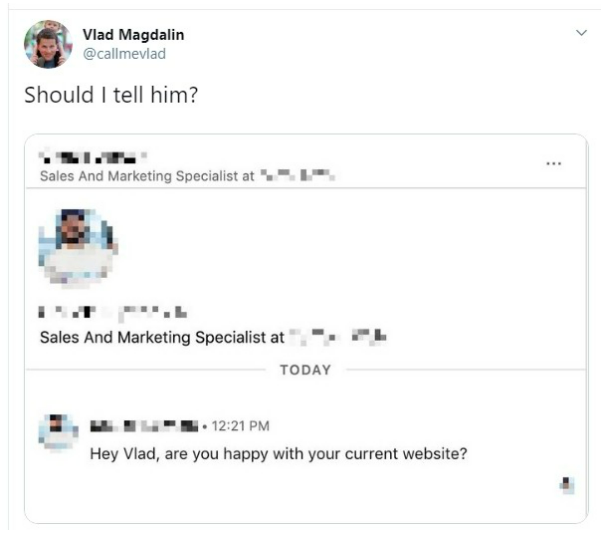Open the @callmevlad handle link

pos(124,54)
